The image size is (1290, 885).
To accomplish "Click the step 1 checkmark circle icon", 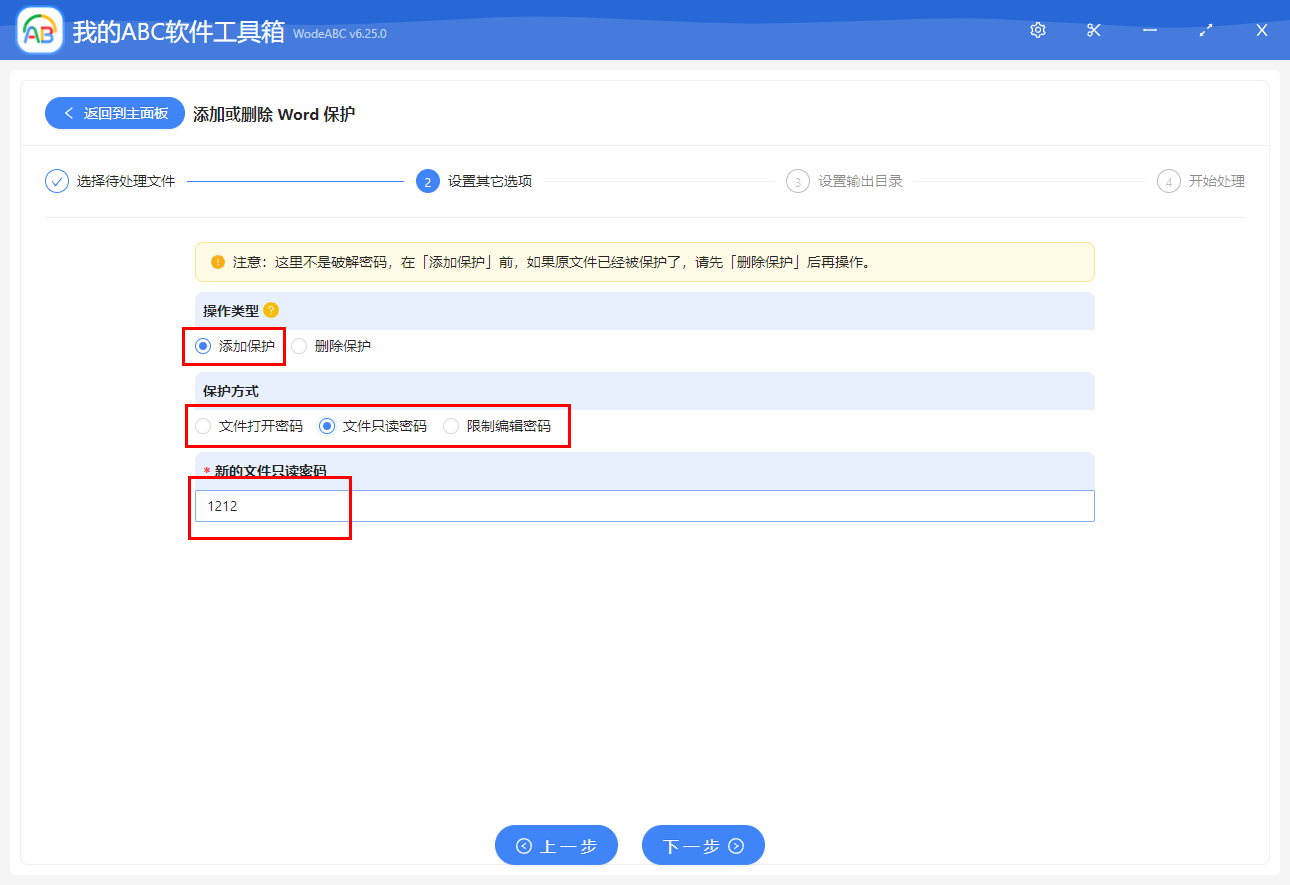I will click(x=57, y=181).
